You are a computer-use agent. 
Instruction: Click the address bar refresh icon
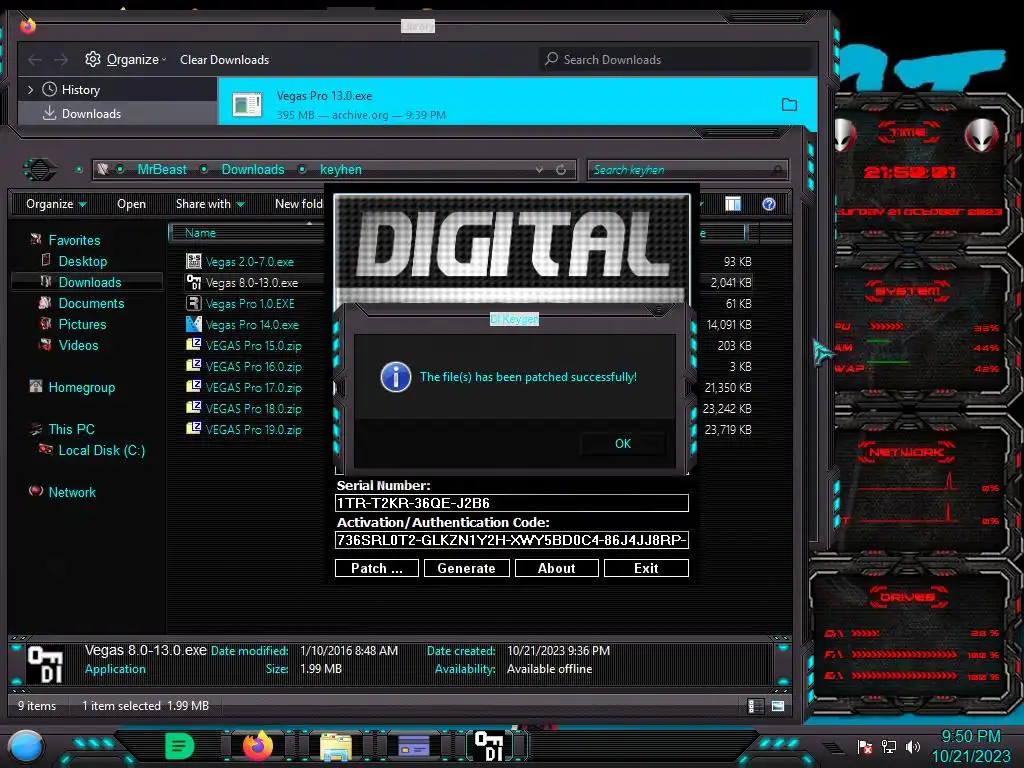[561, 170]
